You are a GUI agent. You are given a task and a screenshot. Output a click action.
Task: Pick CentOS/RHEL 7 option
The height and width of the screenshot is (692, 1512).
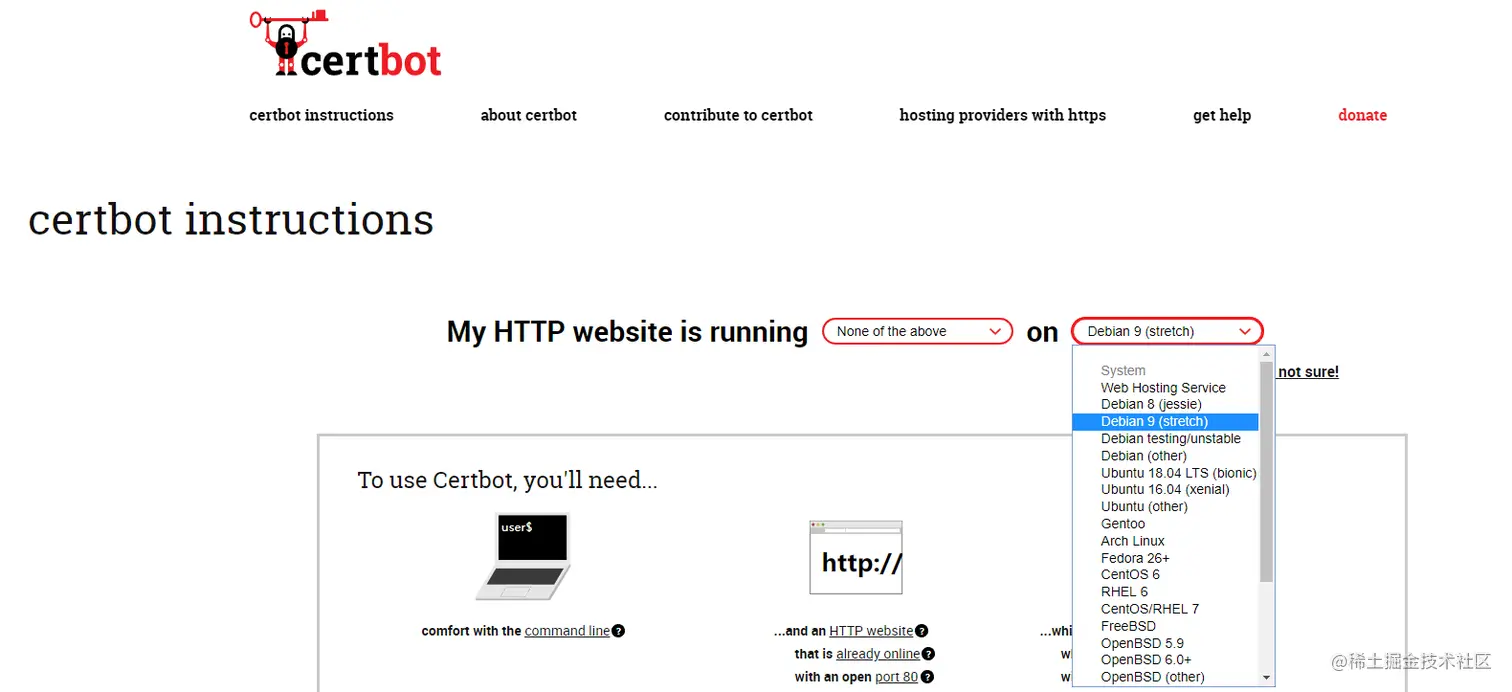coord(1165,608)
